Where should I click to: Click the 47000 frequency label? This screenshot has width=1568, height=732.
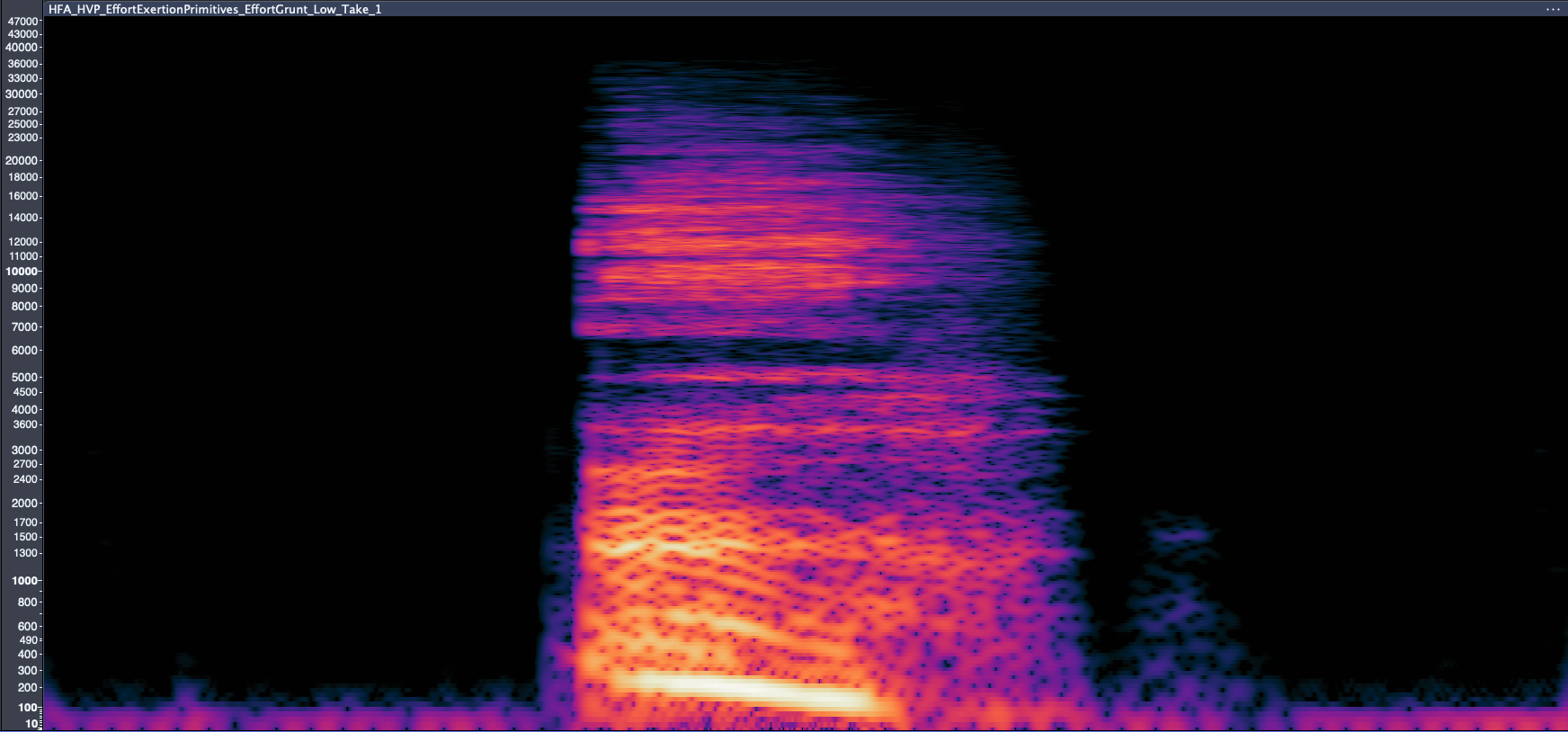[22, 21]
